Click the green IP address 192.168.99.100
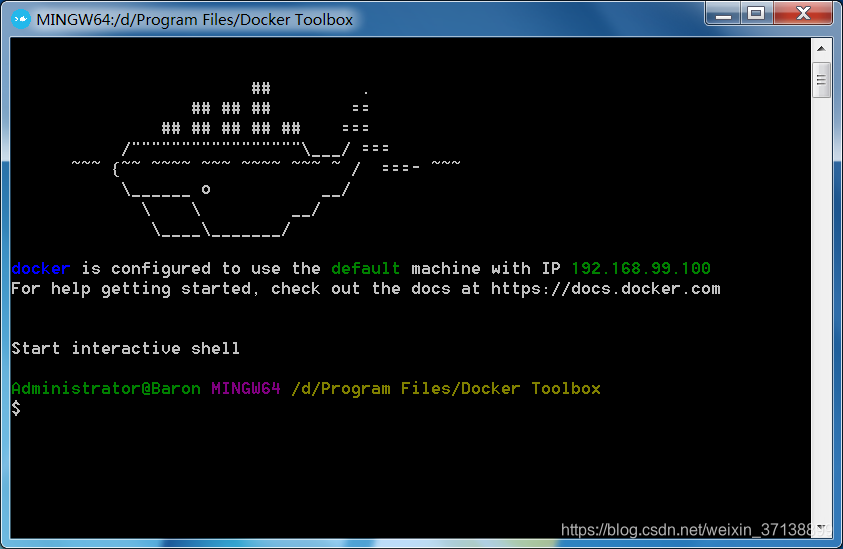 coord(640,268)
